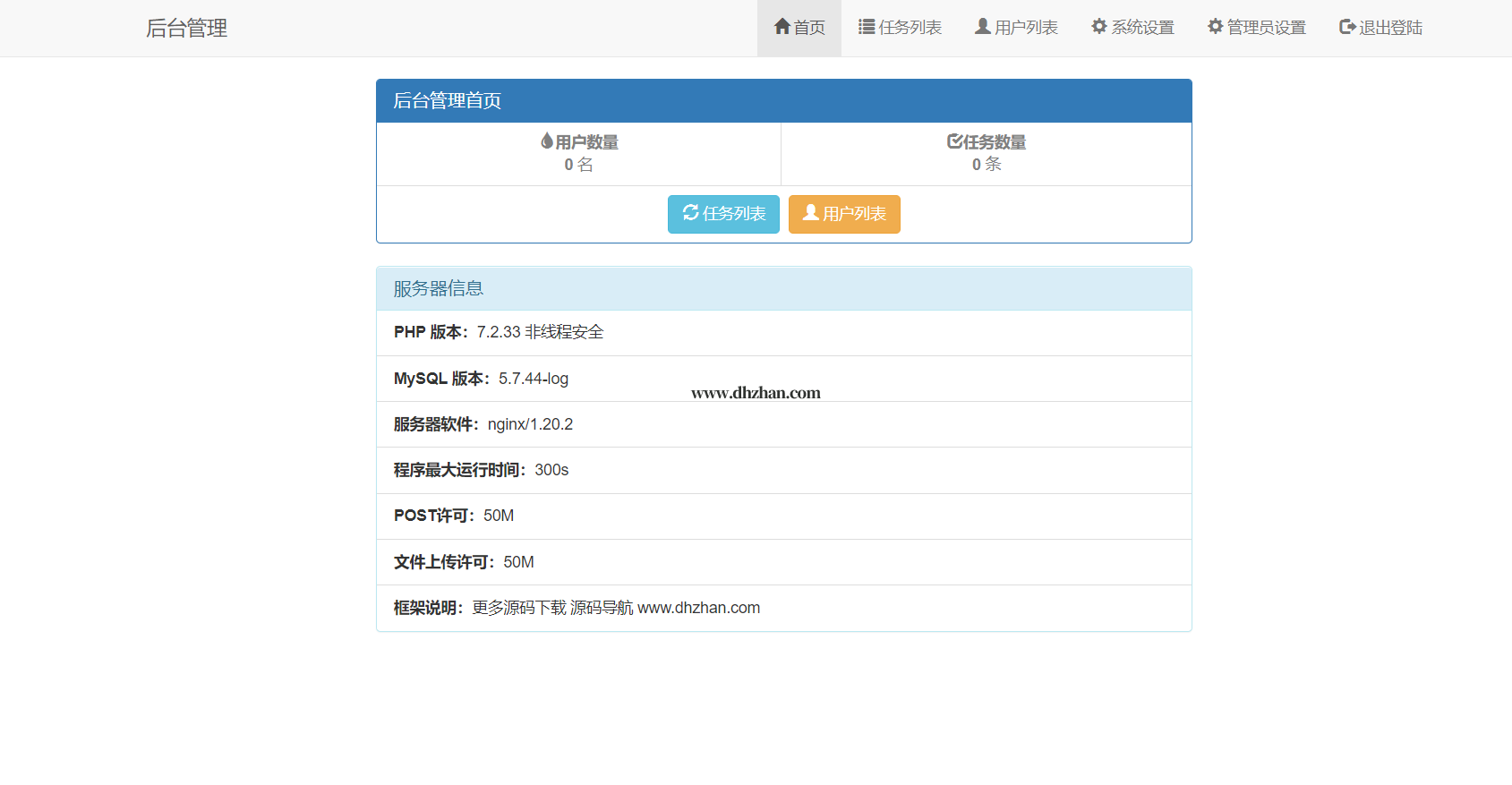
Task: Click the 后台管理 brand link
Action: click(x=186, y=29)
